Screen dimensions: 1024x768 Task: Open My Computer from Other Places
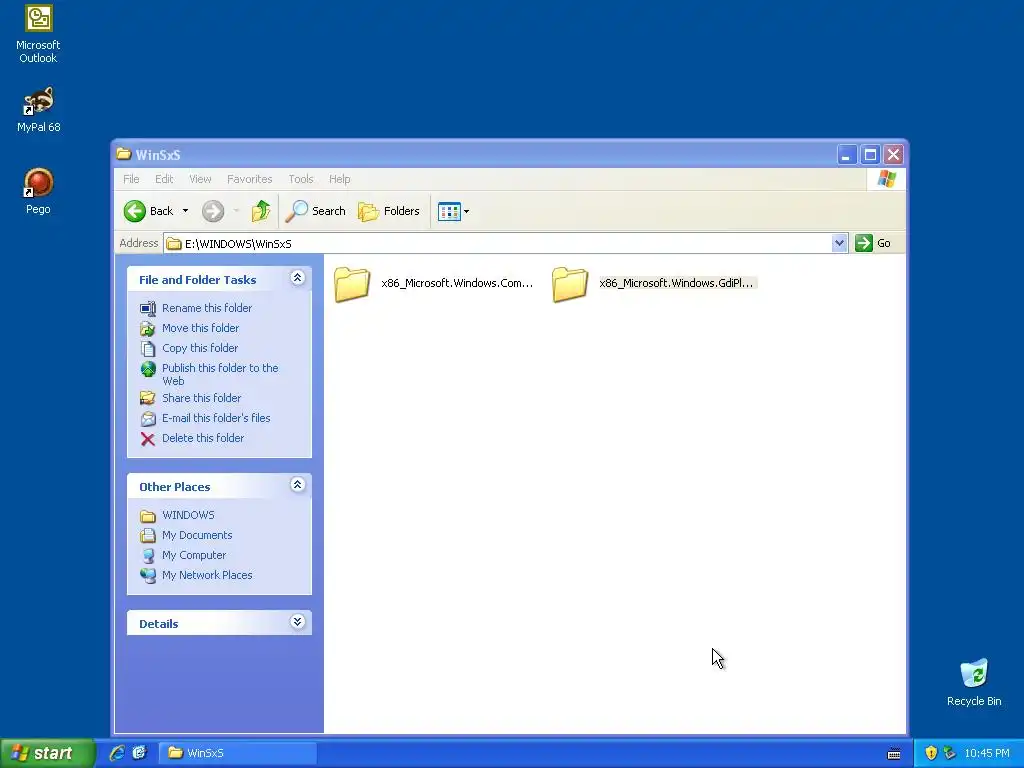point(194,555)
